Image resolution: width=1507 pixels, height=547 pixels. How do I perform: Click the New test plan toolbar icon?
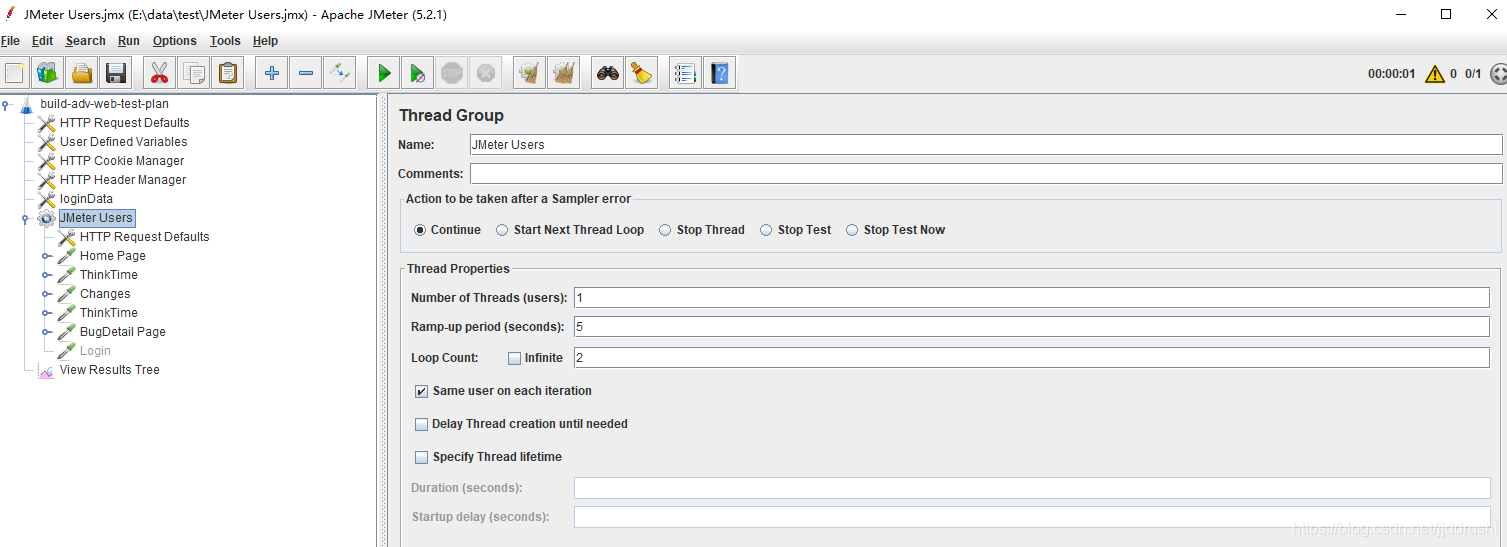(14, 73)
